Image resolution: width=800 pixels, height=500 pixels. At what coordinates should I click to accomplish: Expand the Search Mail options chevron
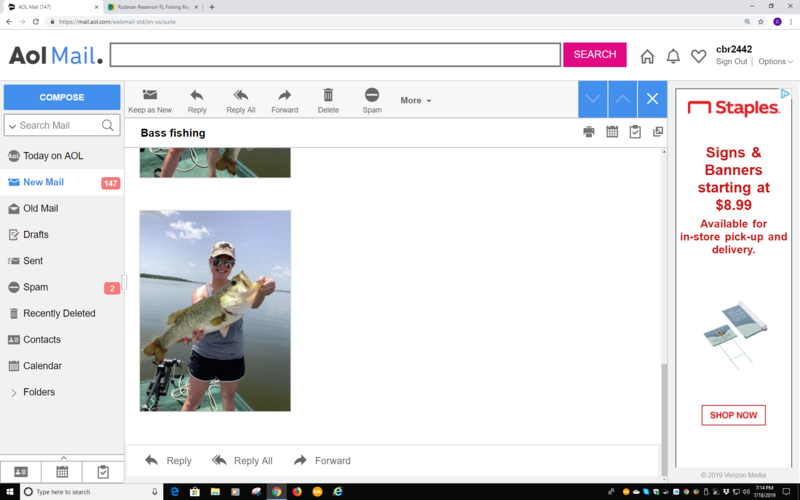pyautogui.click(x=12, y=126)
